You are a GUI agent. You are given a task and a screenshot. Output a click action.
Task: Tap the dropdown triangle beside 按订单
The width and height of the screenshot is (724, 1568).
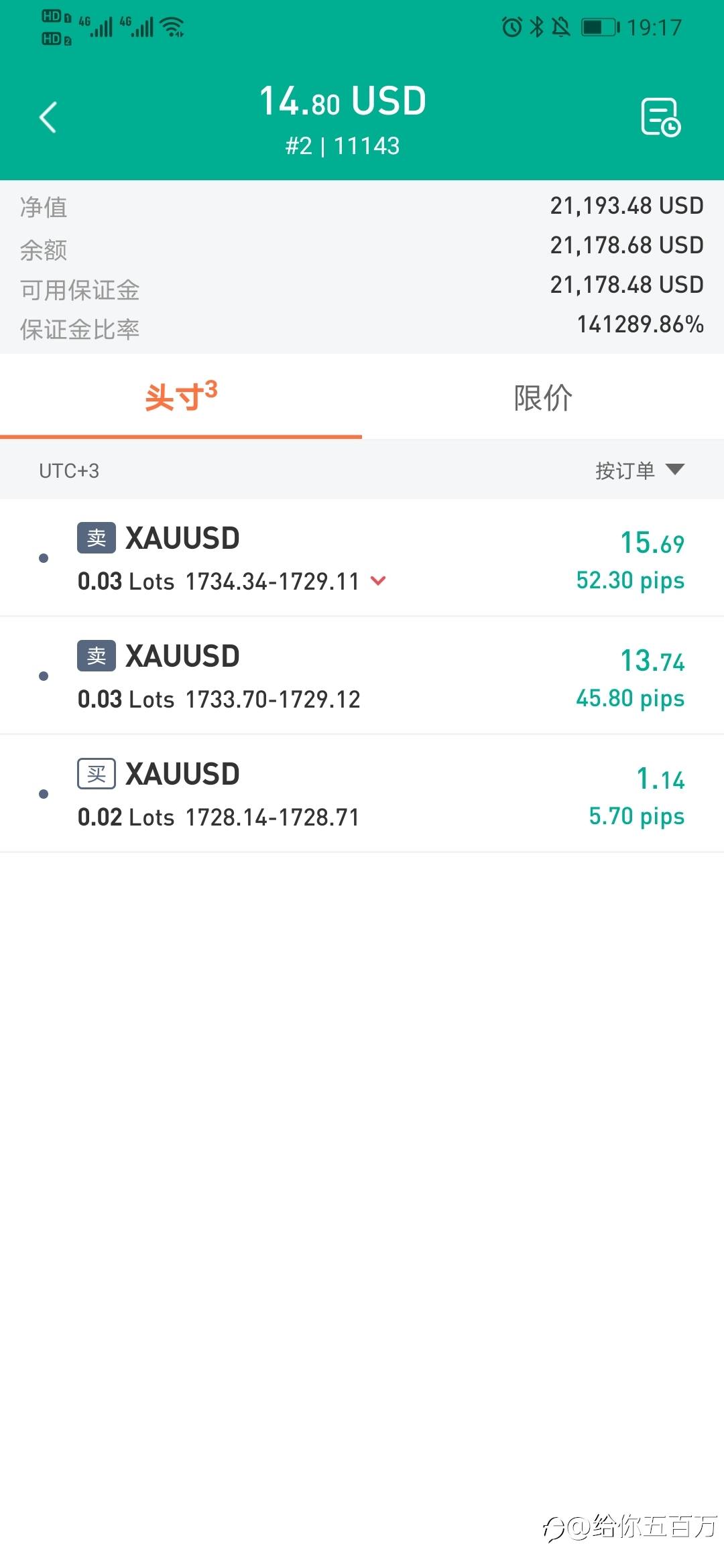tap(675, 469)
